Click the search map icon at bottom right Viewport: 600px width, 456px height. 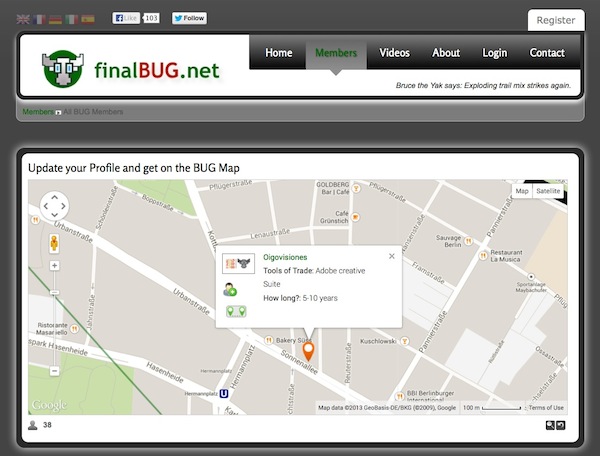(x=550, y=425)
